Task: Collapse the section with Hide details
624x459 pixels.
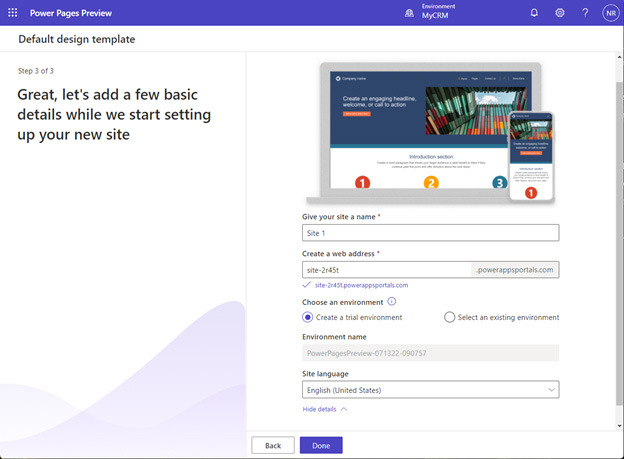Action: click(x=325, y=409)
